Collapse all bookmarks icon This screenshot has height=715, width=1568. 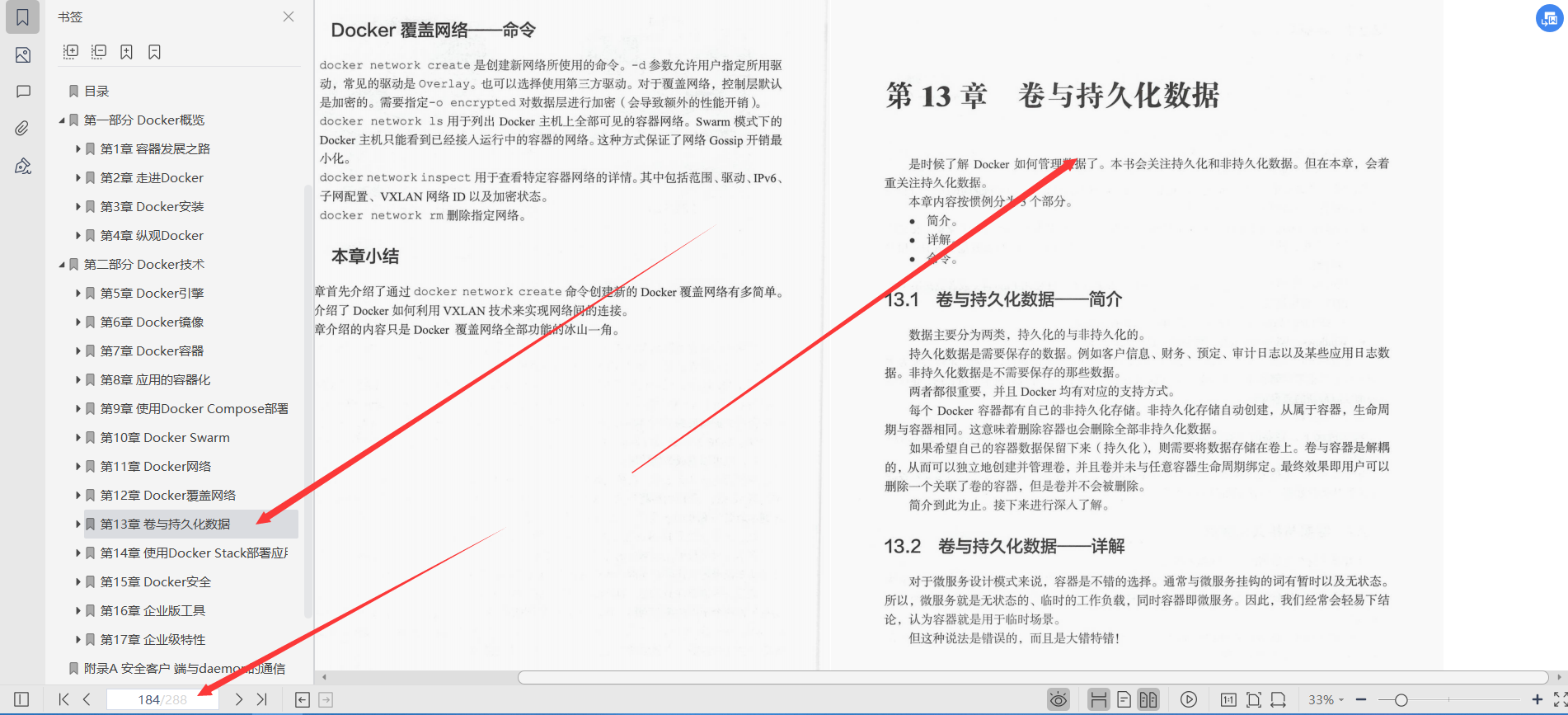tap(99, 52)
